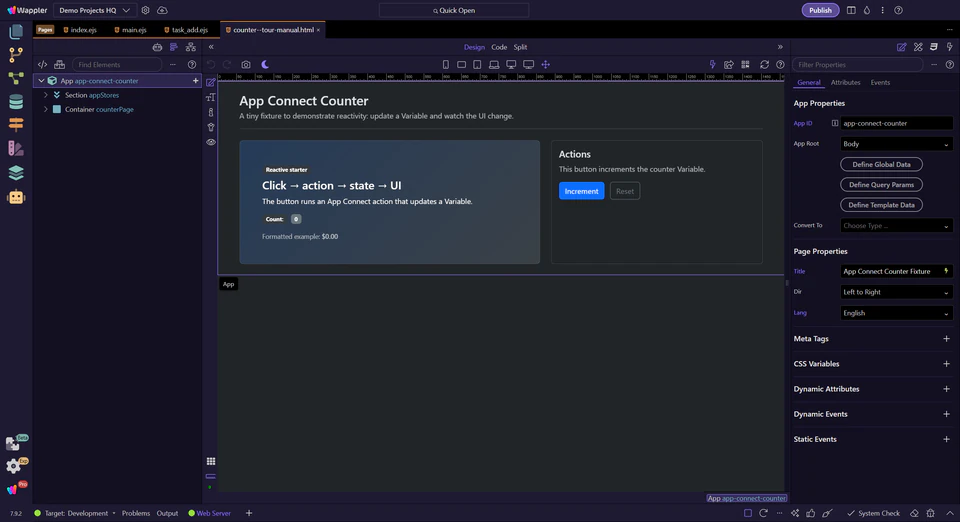Open the Lang English dropdown

click(x=896, y=313)
